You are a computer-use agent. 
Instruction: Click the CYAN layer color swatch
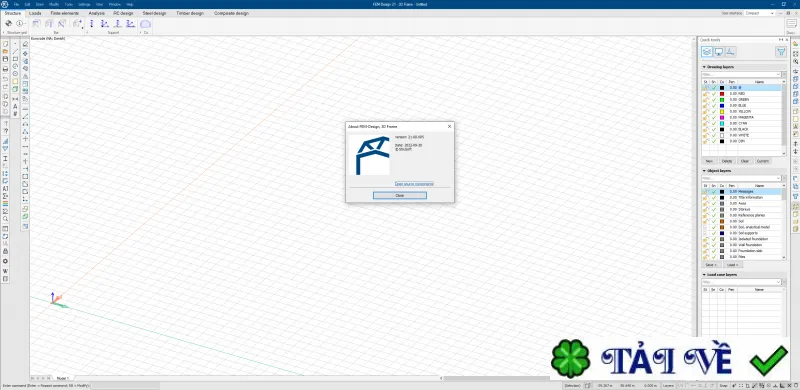point(722,123)
